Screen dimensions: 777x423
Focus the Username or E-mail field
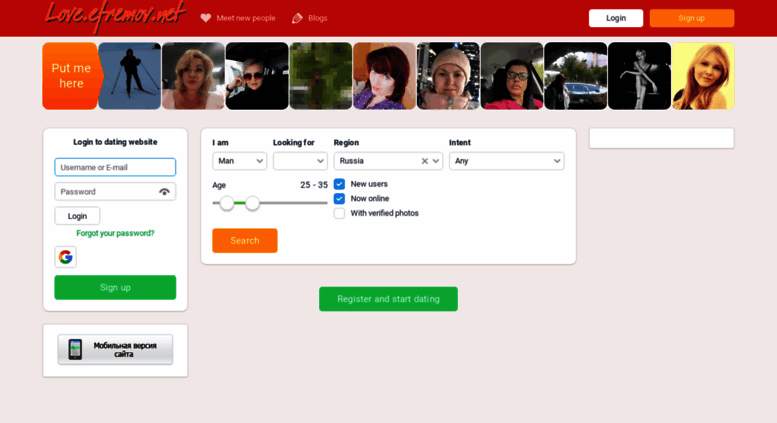point(115,167)
